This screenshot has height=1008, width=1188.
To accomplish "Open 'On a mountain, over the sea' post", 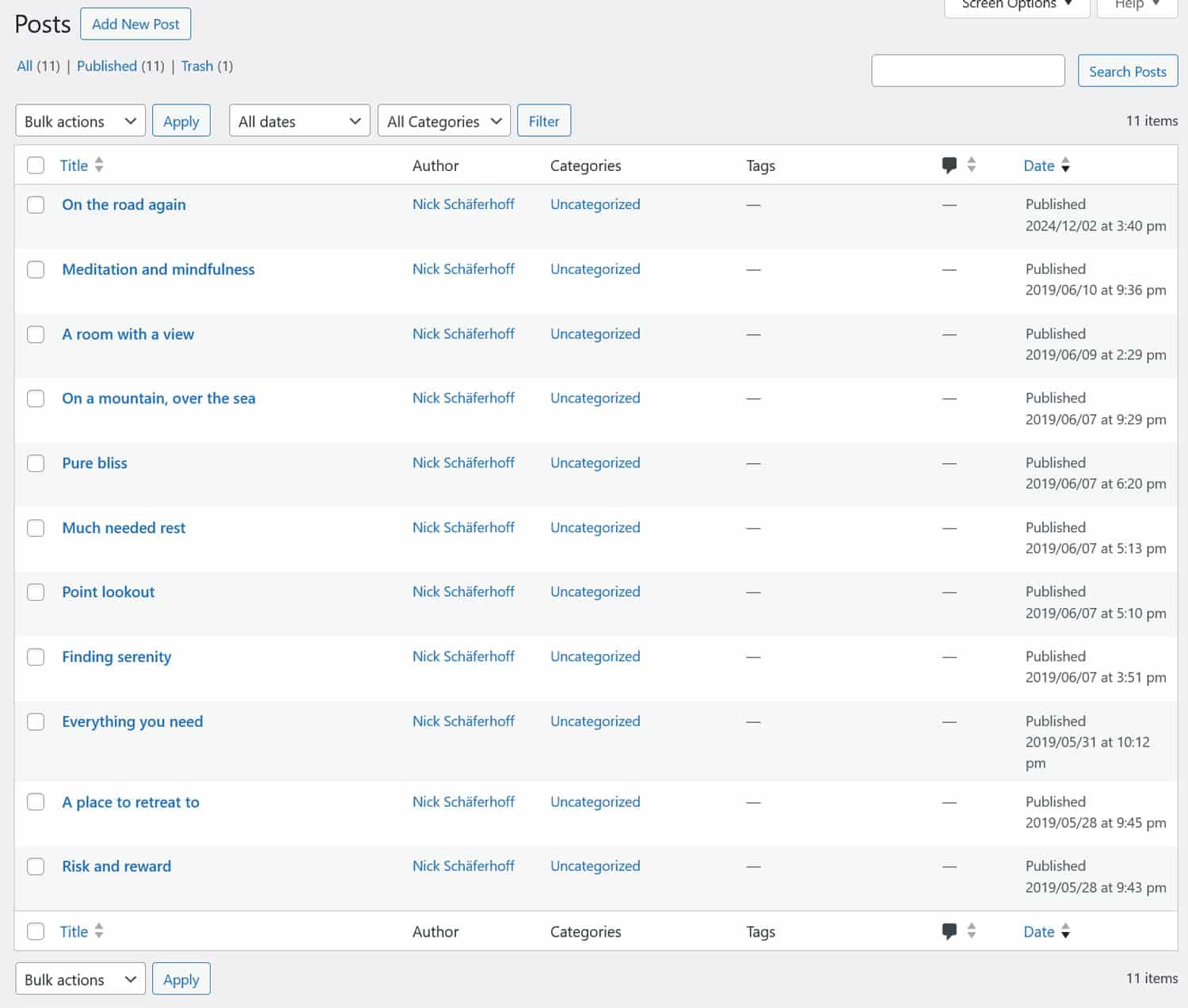I will 158,398.
